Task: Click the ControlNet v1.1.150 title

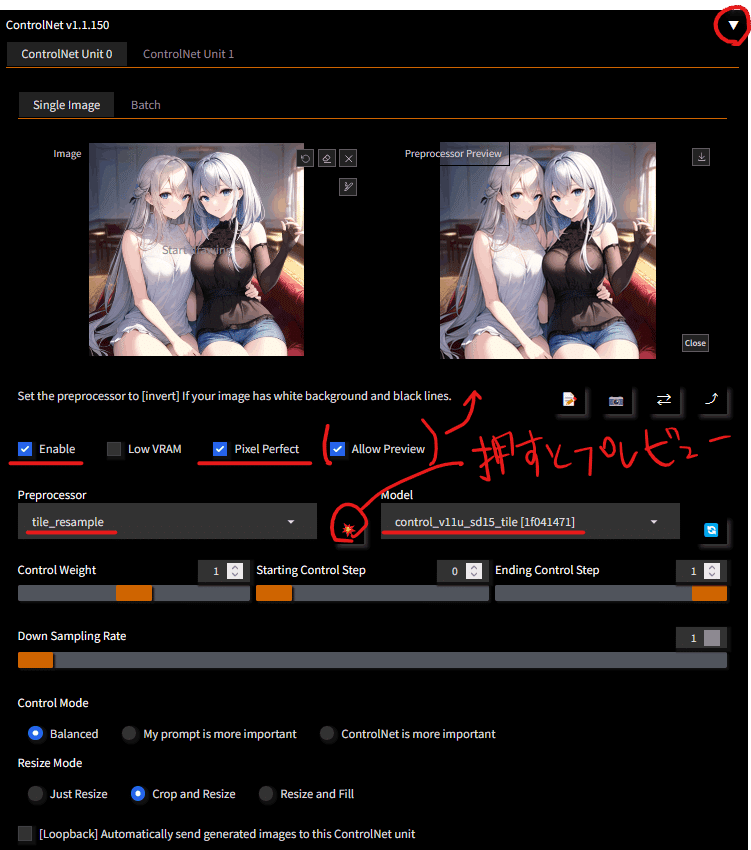Action: coord(57,25)
